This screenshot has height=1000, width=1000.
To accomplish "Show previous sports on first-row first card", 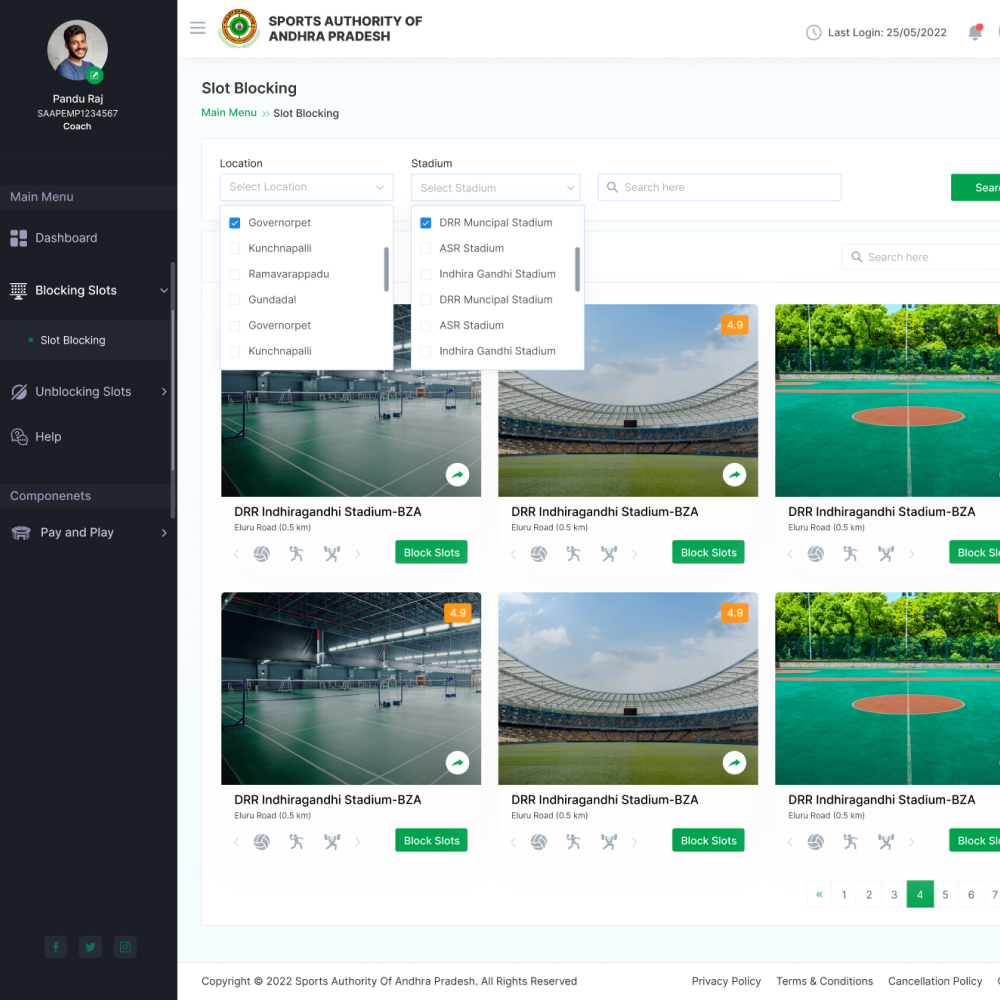I will (236, 554).
